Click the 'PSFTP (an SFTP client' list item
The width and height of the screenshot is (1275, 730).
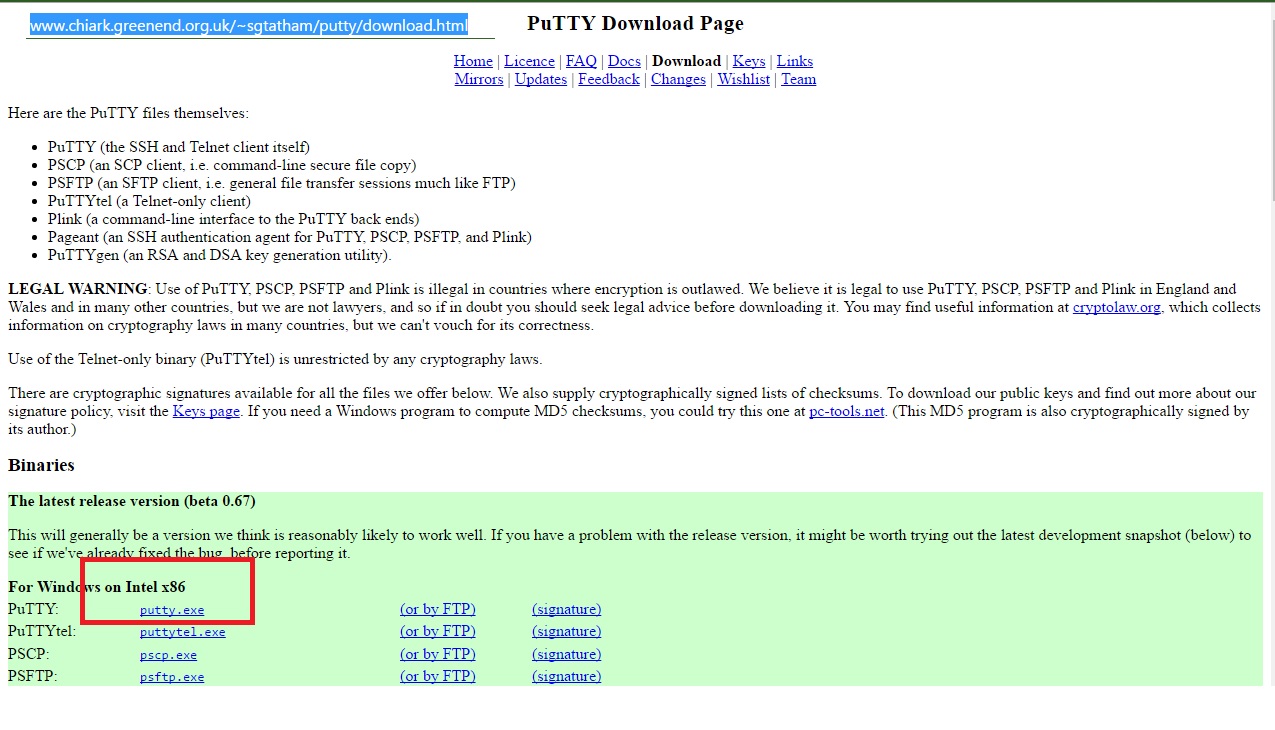point(282,183)
